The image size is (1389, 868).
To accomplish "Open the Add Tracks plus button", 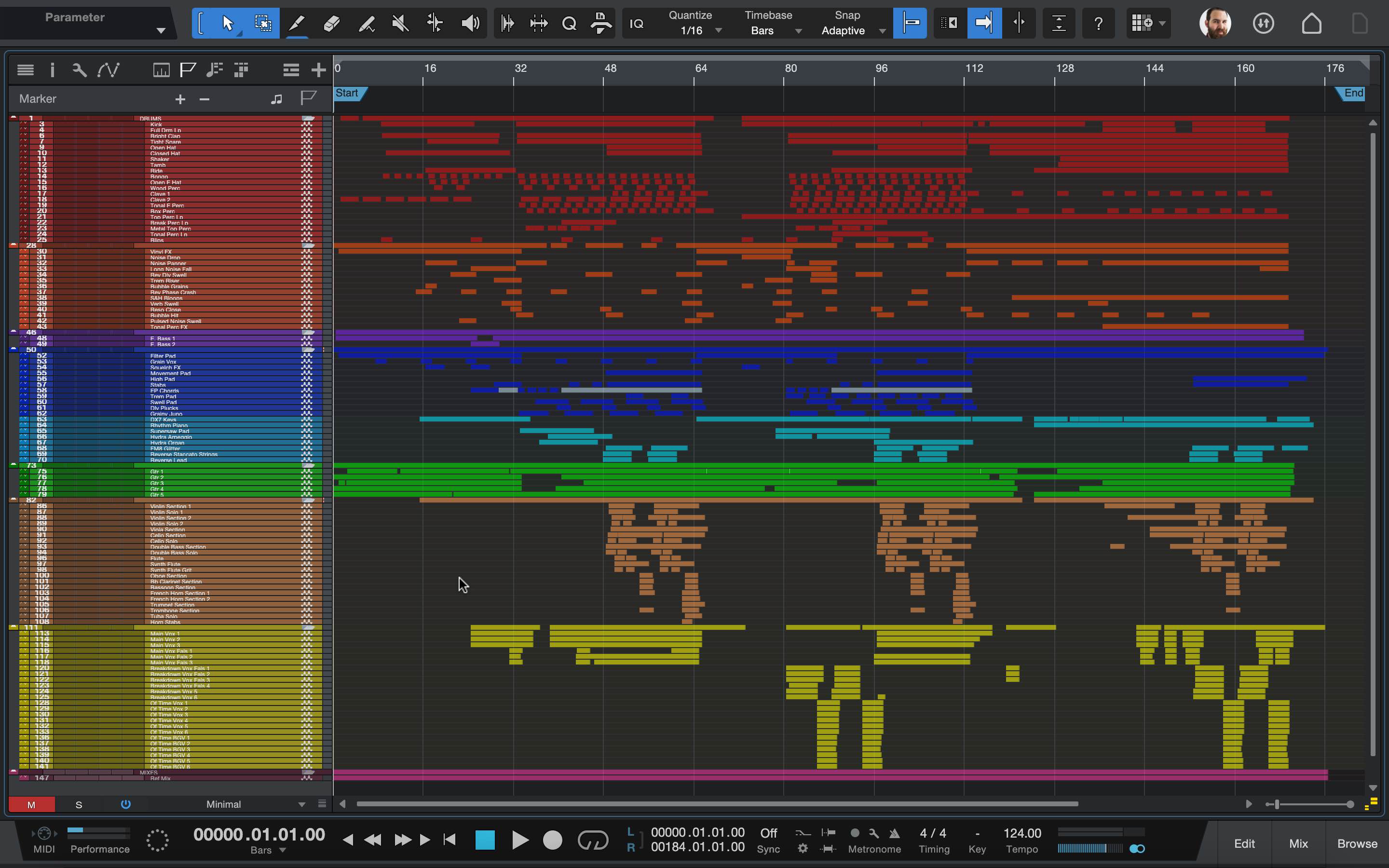I will [x=318, y=70].
